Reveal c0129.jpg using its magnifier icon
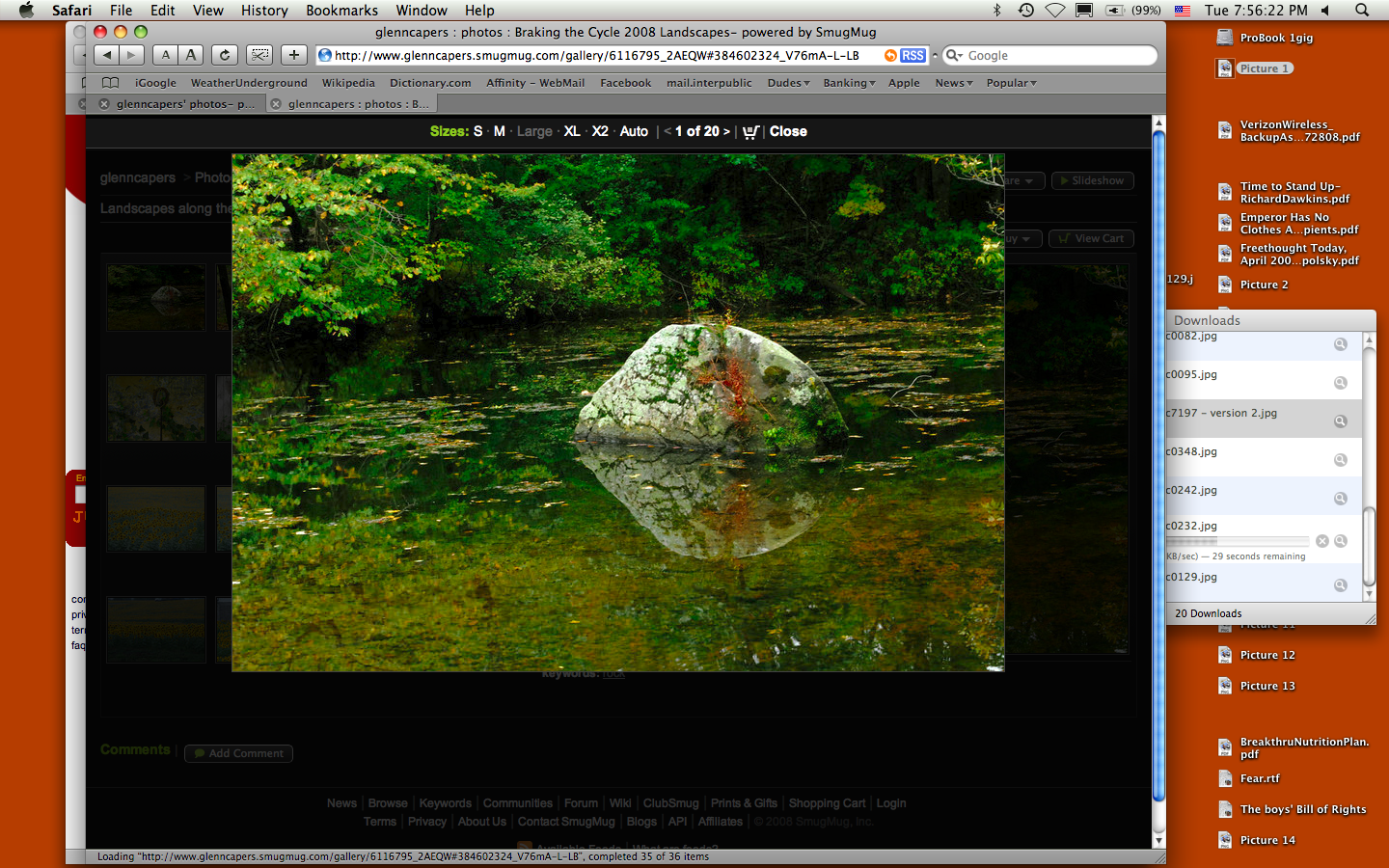 [x=1341, y=585]
